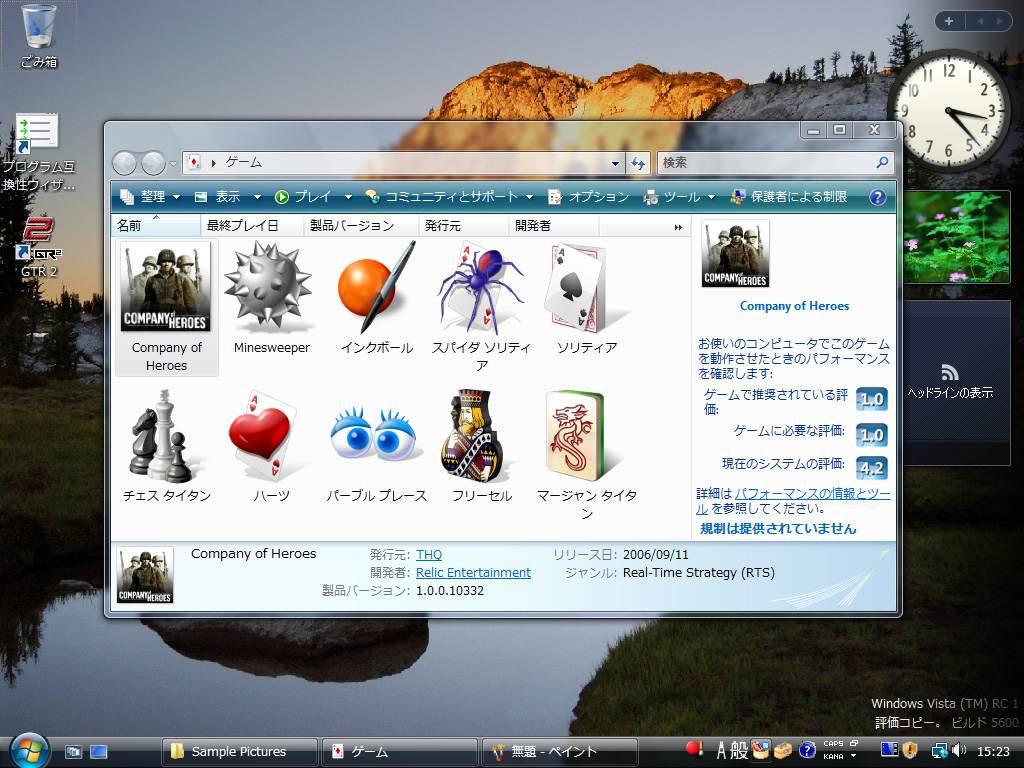Viewport: 1024px width, 768px height.
Task: Sort by the 名前 column header
Action: (156, 225)
